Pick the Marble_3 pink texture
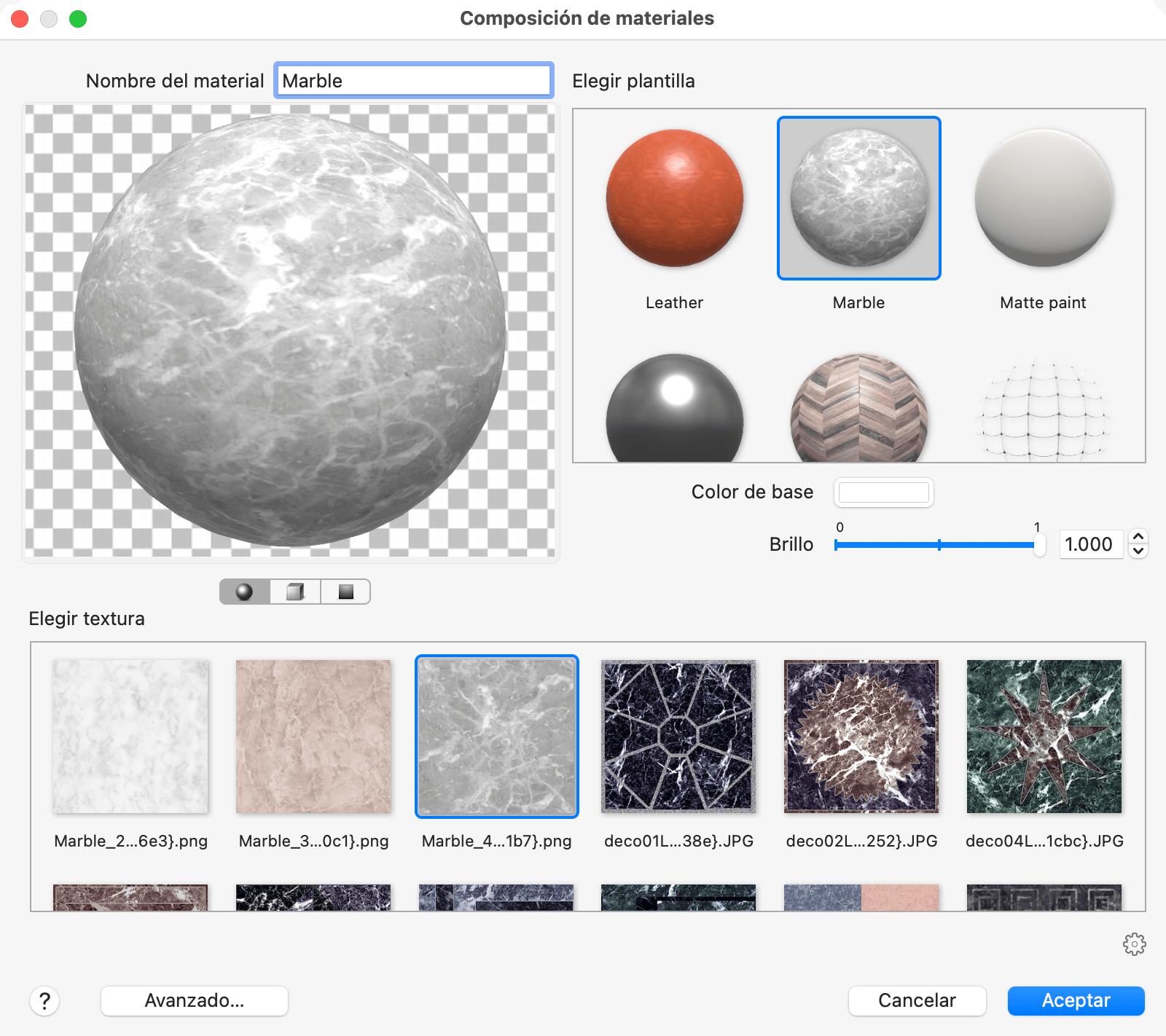The height and width of the screenshot is (1036, 1166). pos(313,737)
